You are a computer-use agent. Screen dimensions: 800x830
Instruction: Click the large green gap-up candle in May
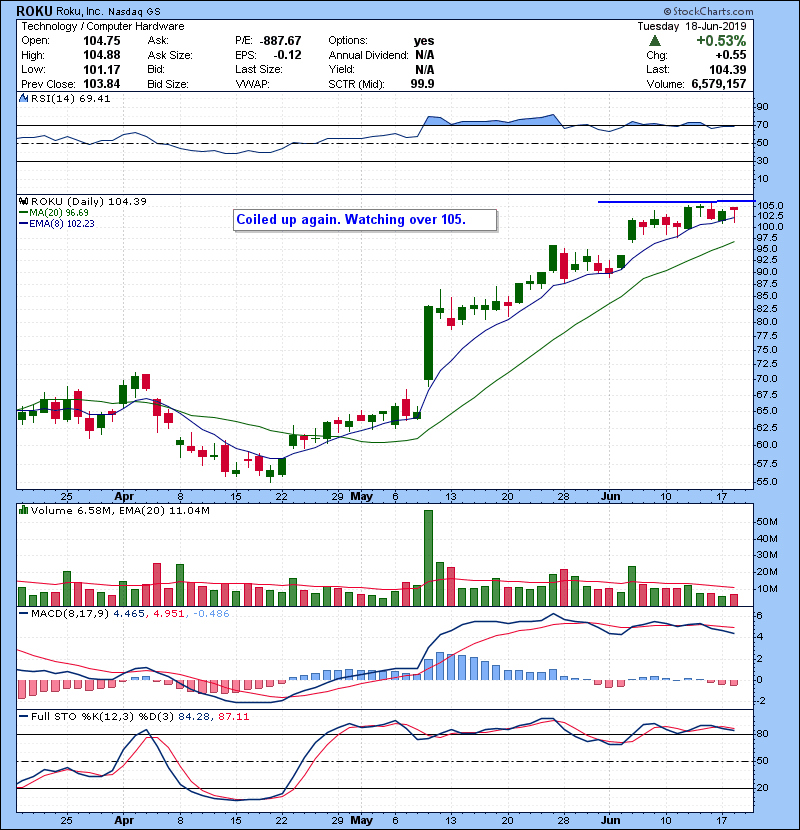point(428,343)
